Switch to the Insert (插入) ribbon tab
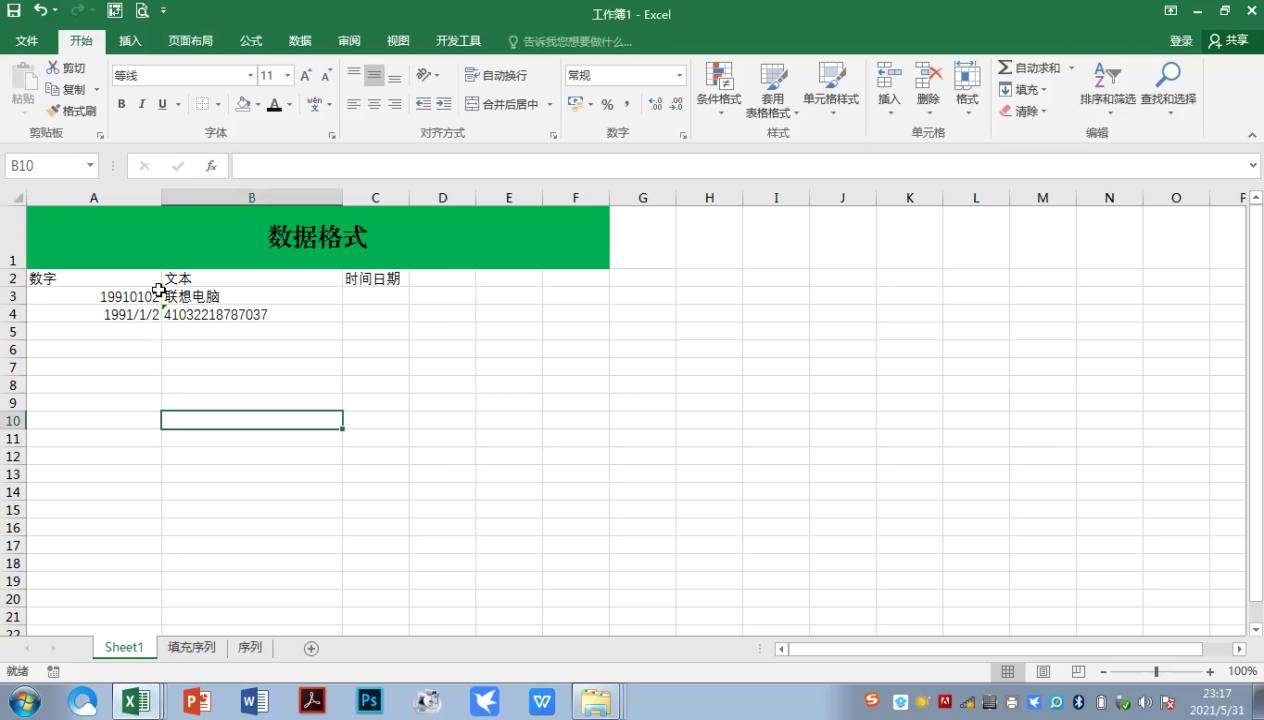1264x720 pixels. pos(130,41)
